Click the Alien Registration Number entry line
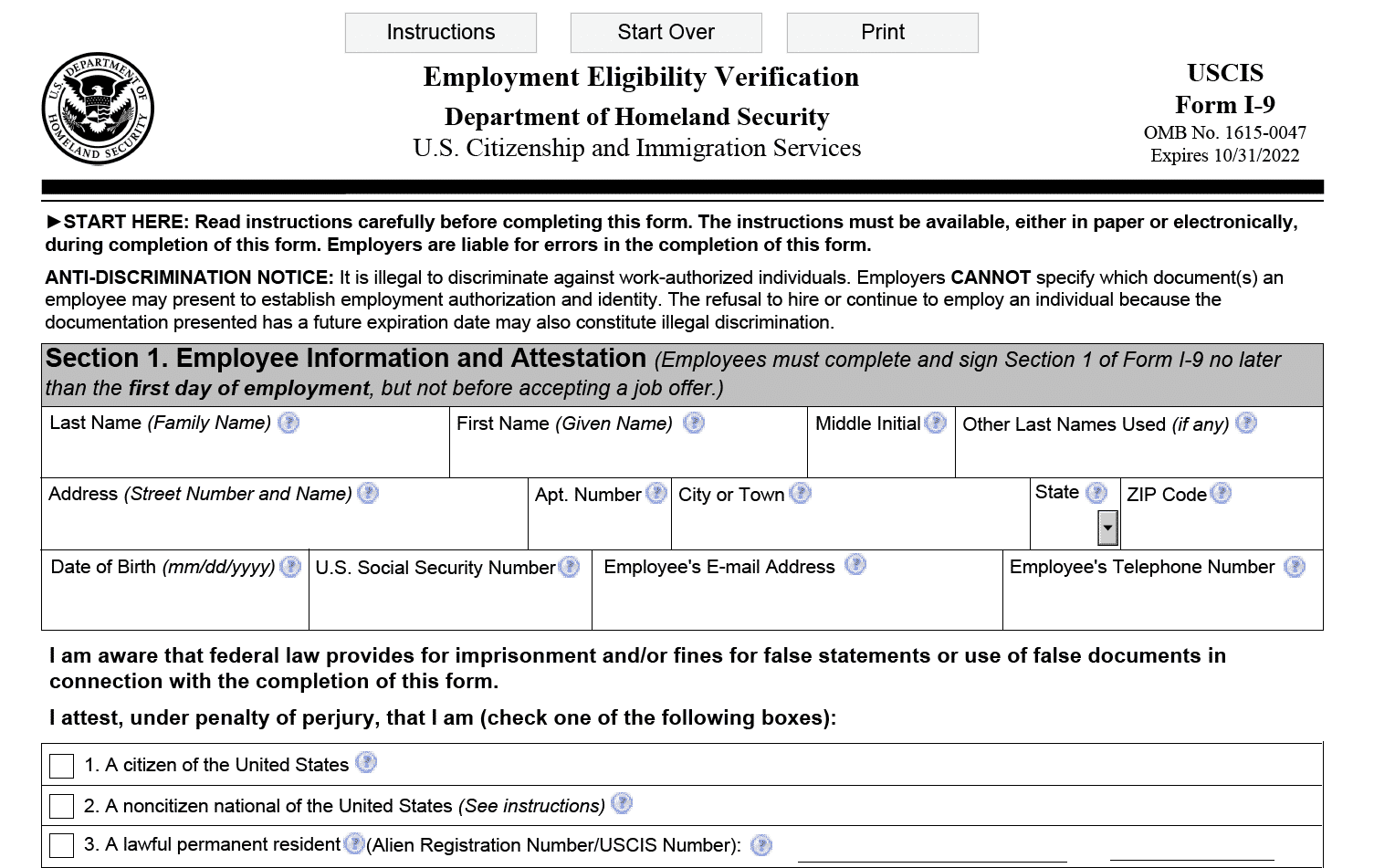This screenshot has height=868, width=1374. pyautogui.click(x=931, y=851)
